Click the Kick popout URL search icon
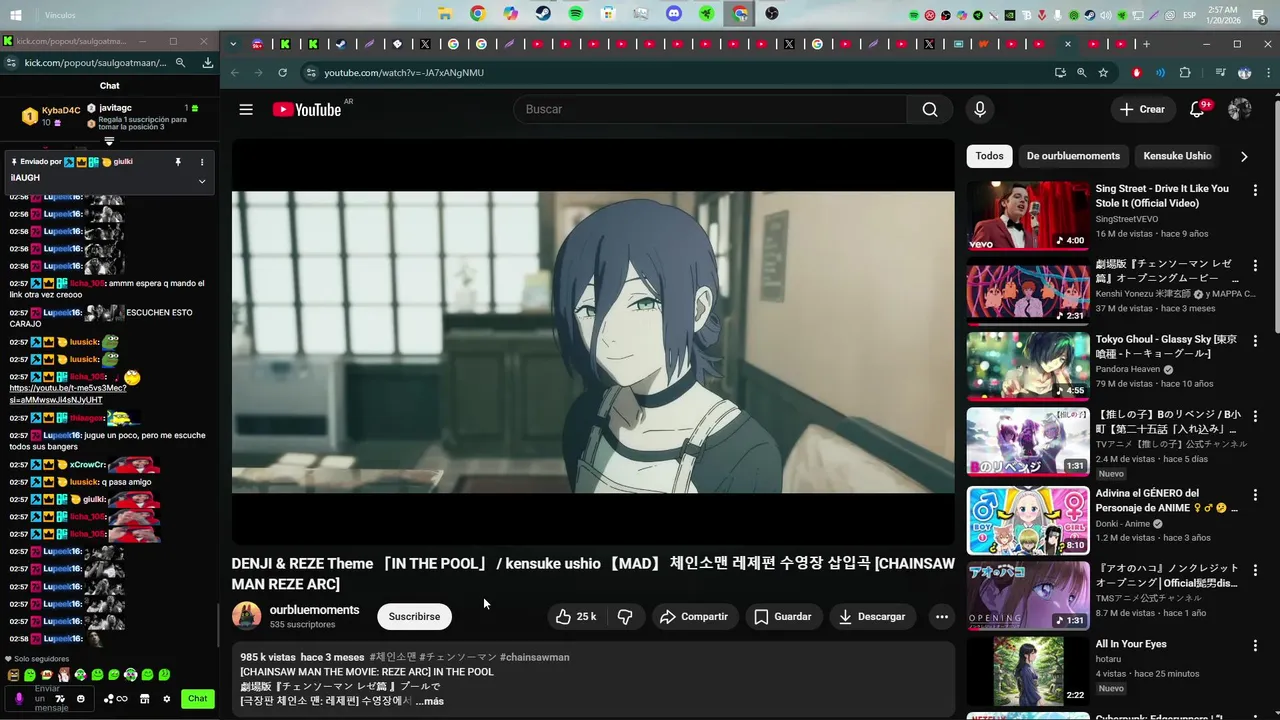 (x=181, y=62)
